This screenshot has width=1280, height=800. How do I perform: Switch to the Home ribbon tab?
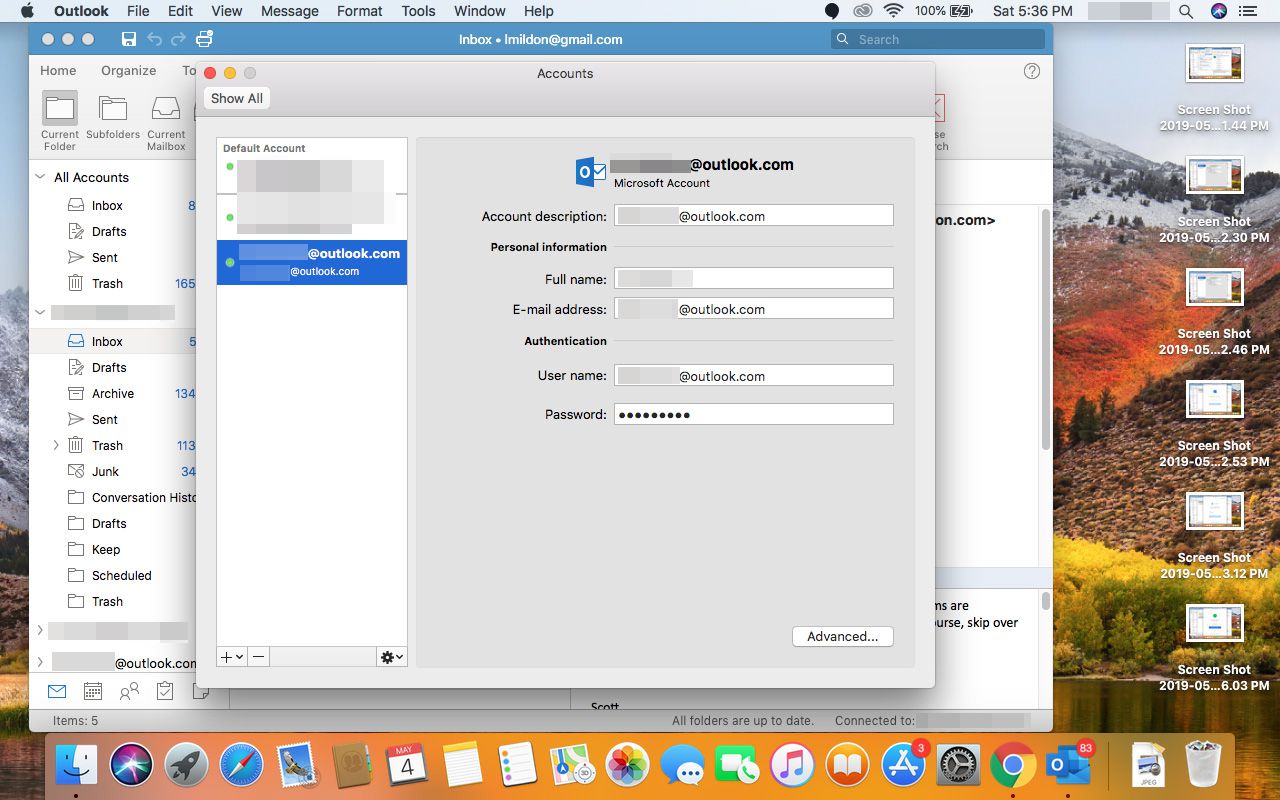click(58, 70)
